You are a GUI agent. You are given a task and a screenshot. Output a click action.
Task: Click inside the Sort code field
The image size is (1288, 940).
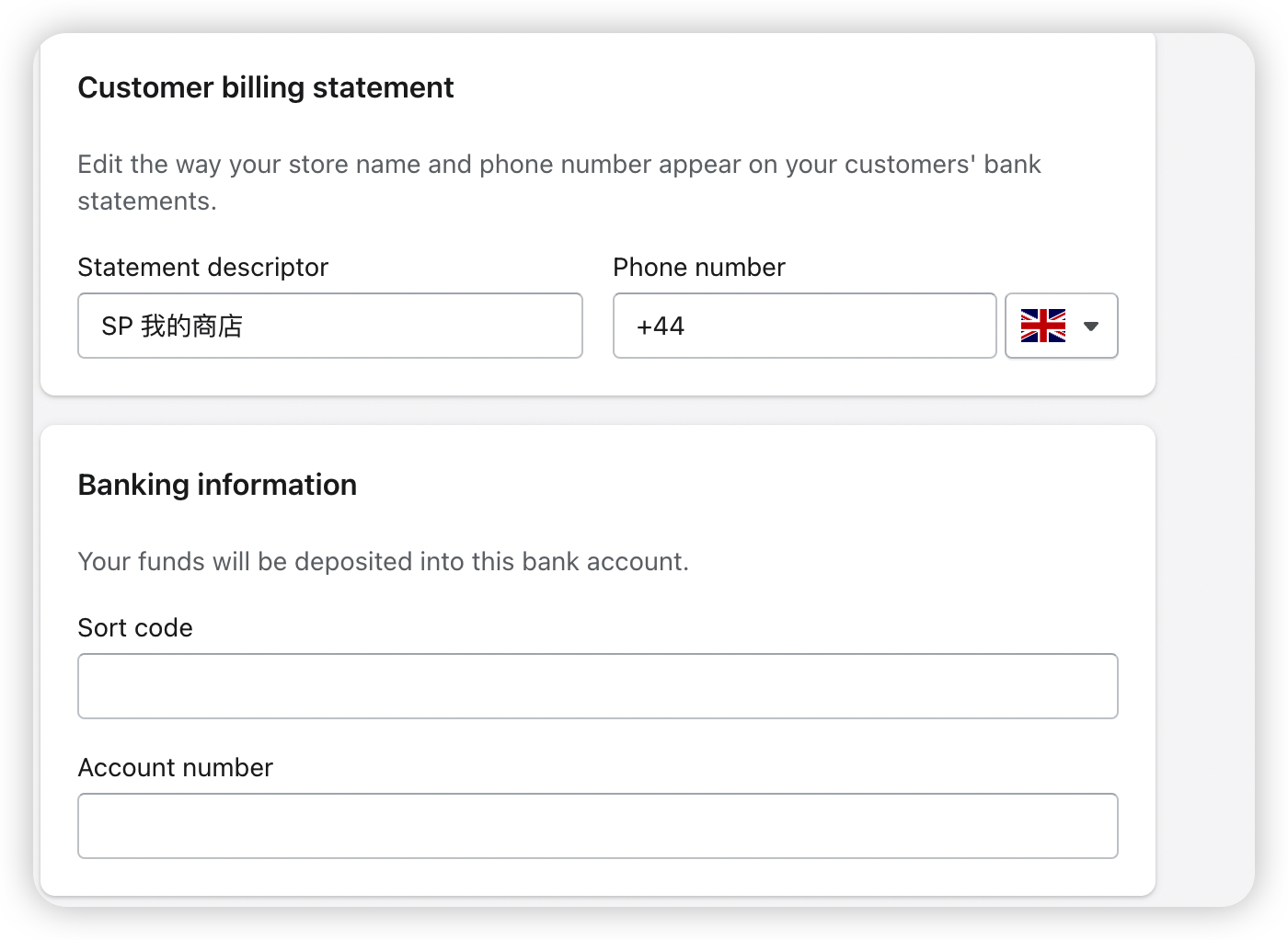pyautogui.click(x=598, y=686)
